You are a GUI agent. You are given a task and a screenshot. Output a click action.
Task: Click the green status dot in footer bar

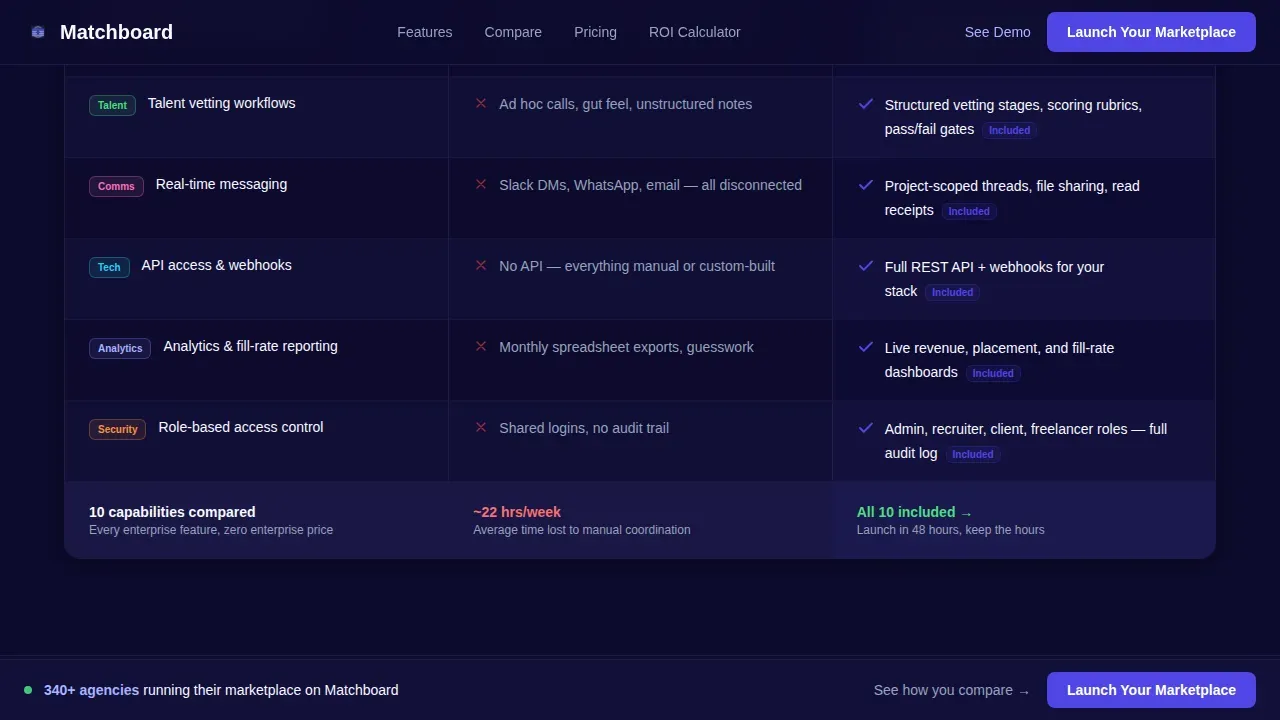pyautogui.click(x=28, y=690)
